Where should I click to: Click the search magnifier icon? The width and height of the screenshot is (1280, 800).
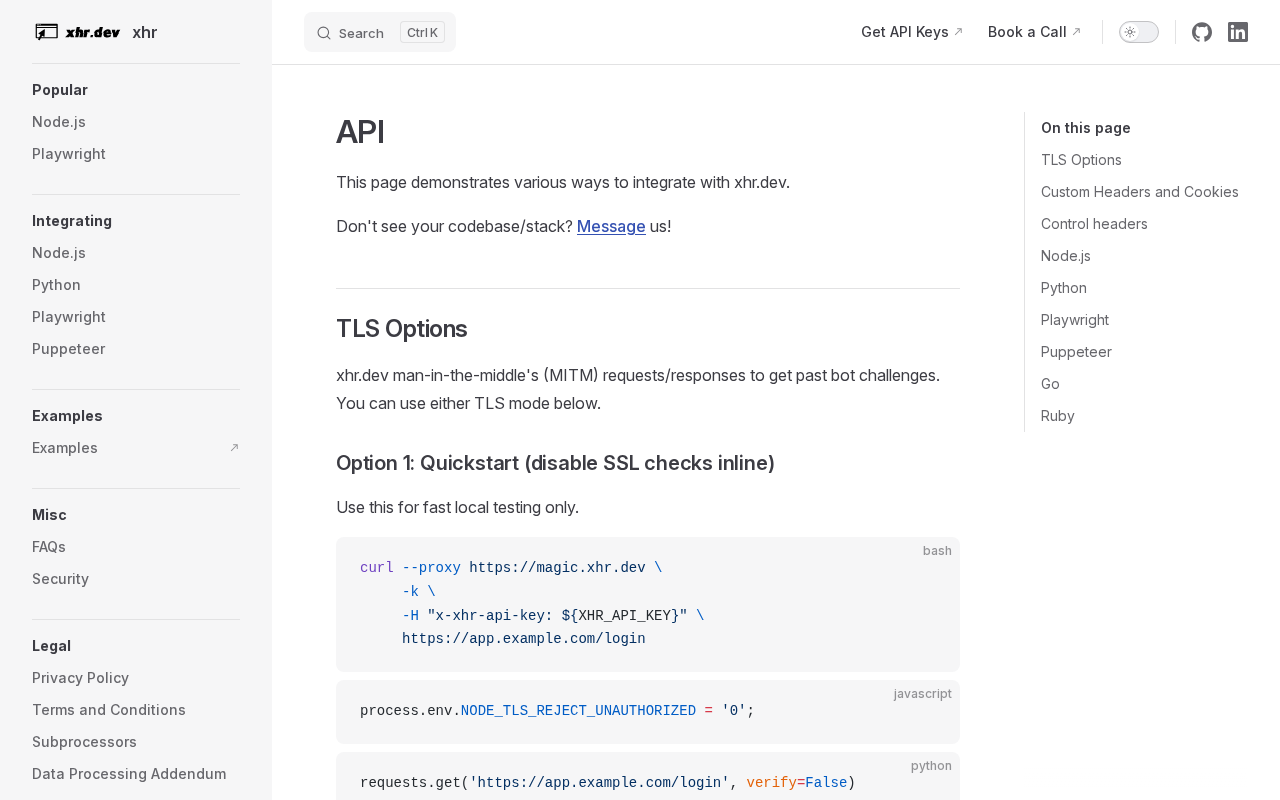pos(324,33)
